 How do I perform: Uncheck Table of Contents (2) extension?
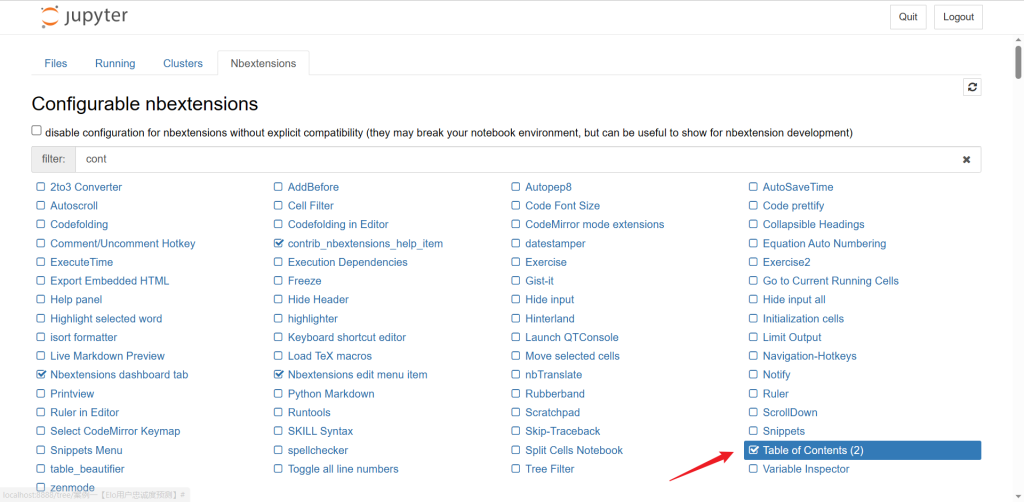(754, 451)
